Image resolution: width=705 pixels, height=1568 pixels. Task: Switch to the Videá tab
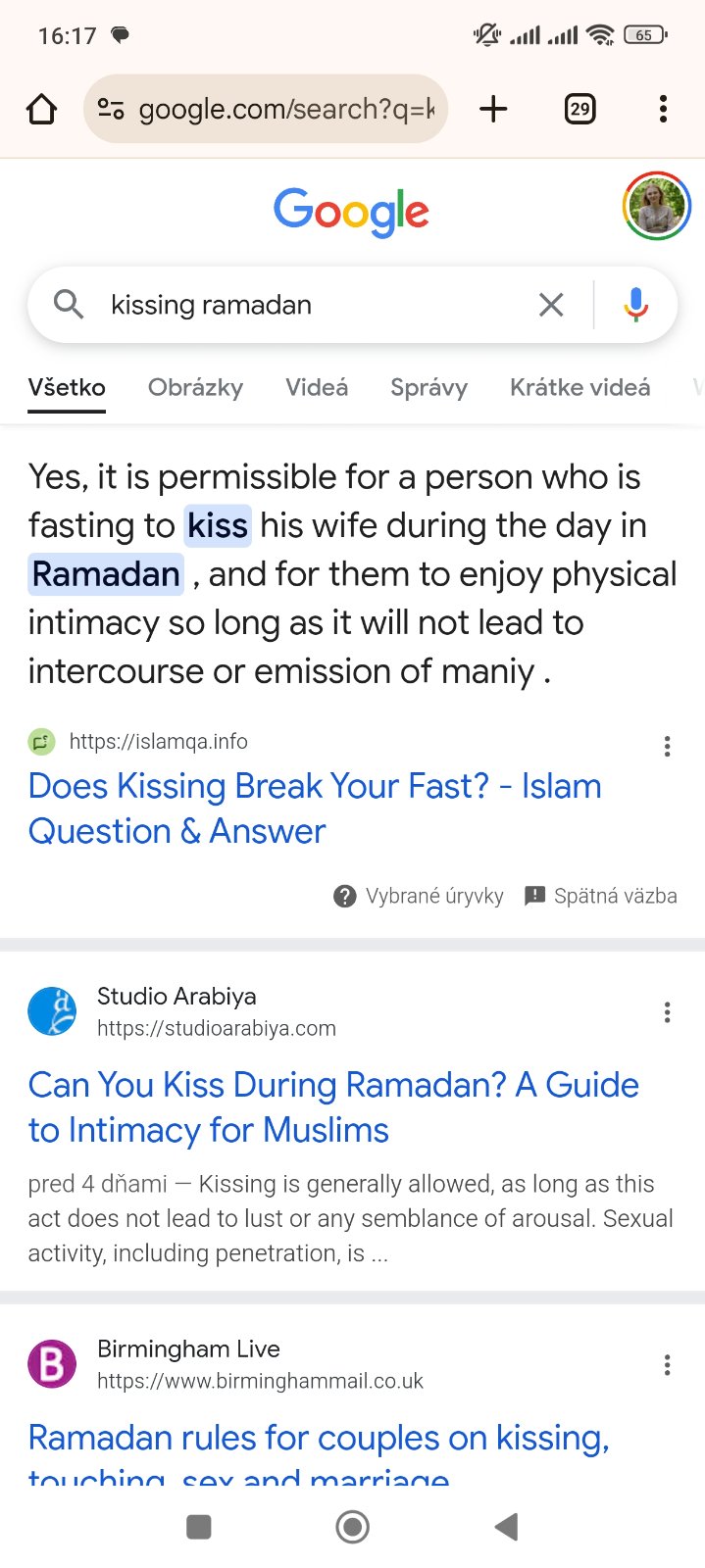coord(317,387)
